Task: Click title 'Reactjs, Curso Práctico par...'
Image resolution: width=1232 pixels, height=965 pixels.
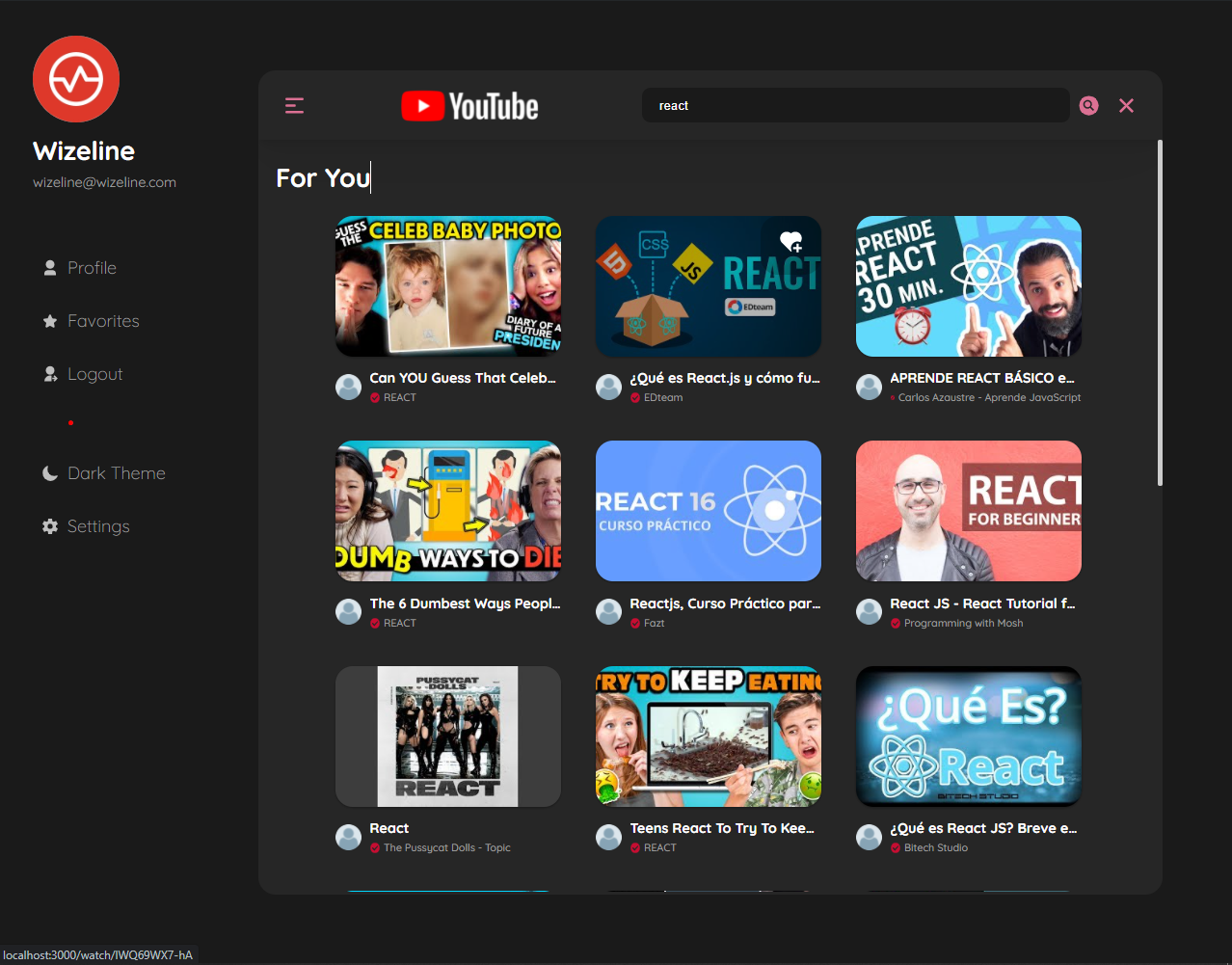Action: 725,603
